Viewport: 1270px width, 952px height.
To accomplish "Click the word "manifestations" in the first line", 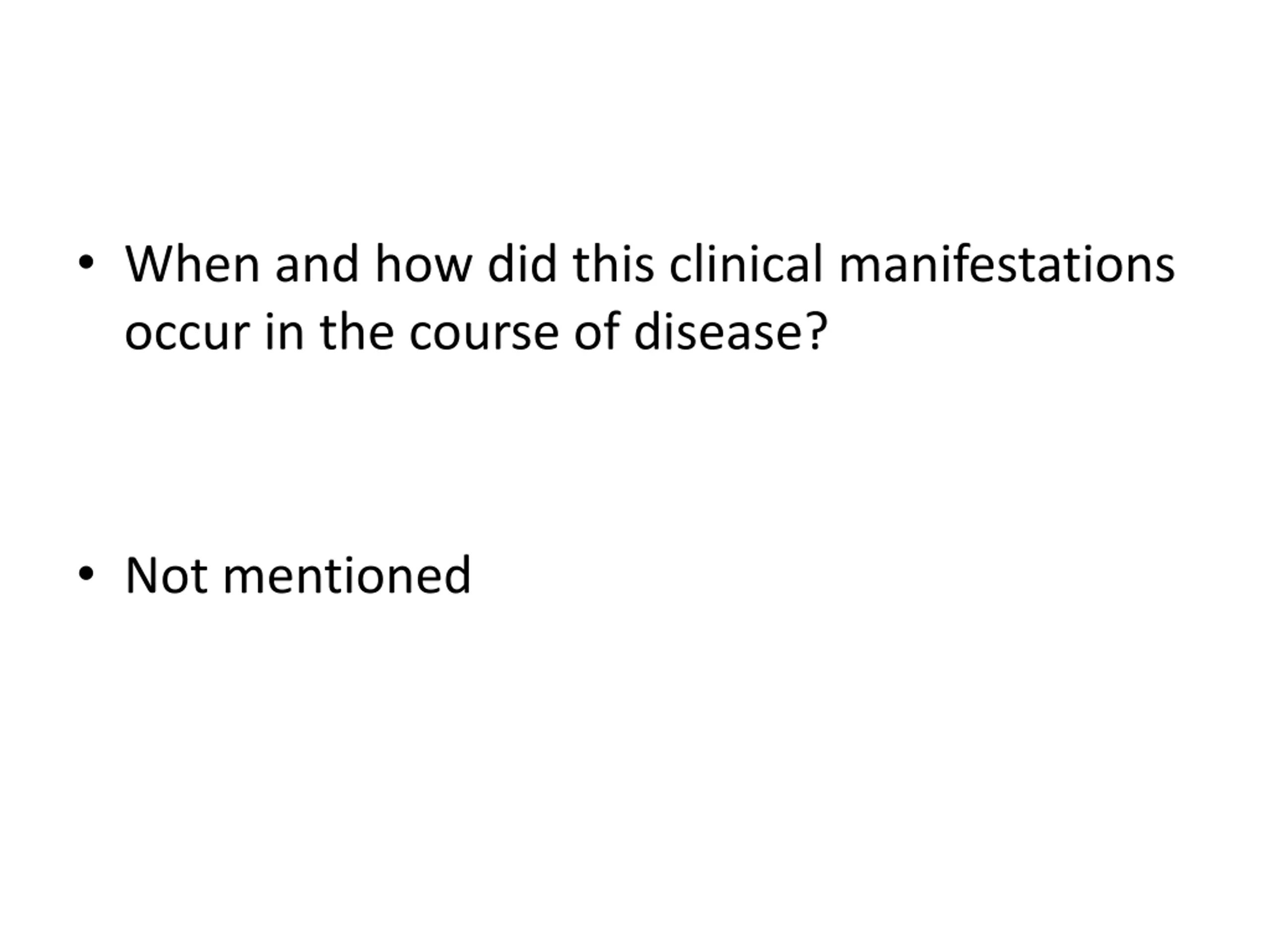I will point(1007,264).
